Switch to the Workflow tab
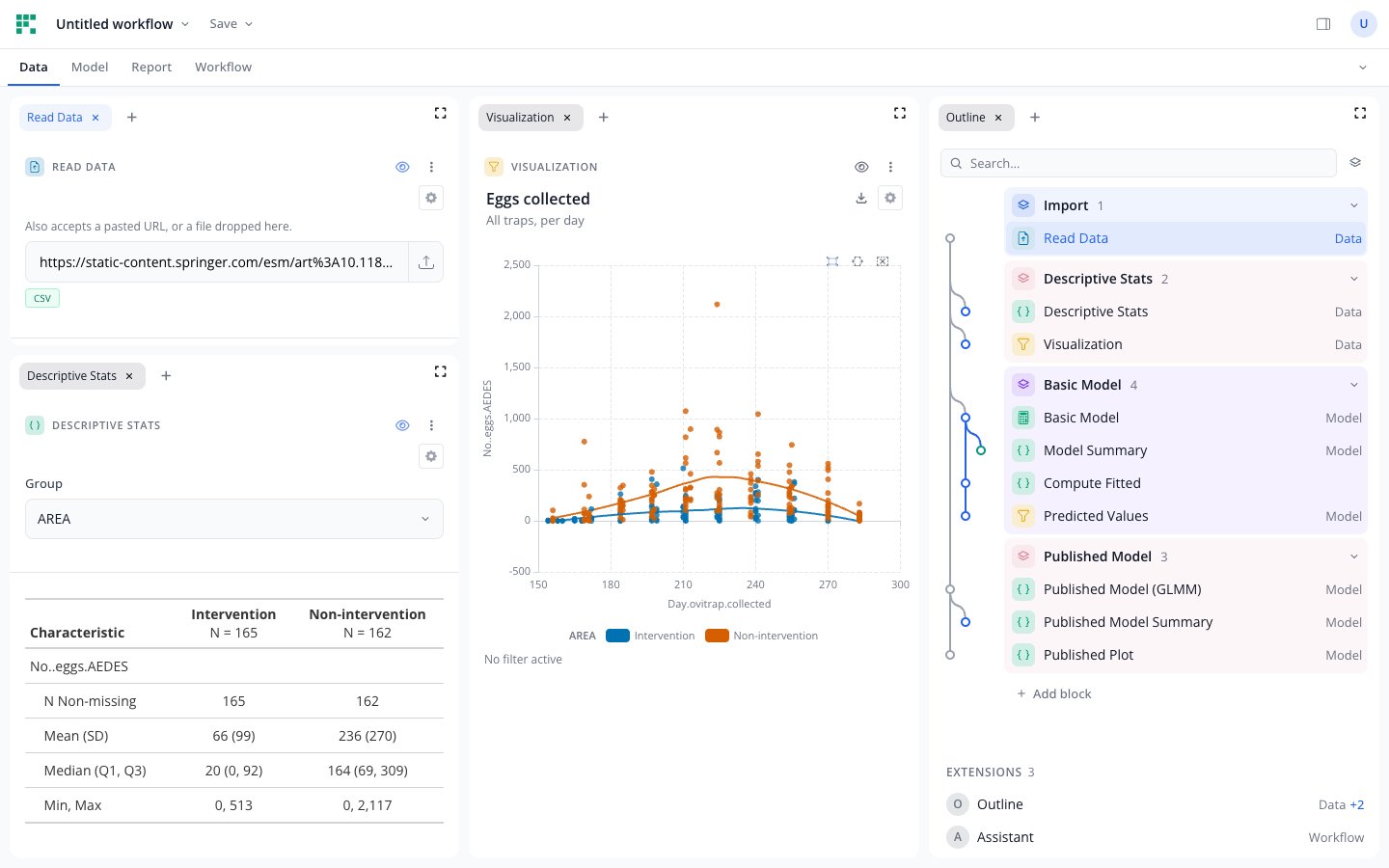Screen dimensions: 1389x868 pyautogui.click(x=223, y=68)
